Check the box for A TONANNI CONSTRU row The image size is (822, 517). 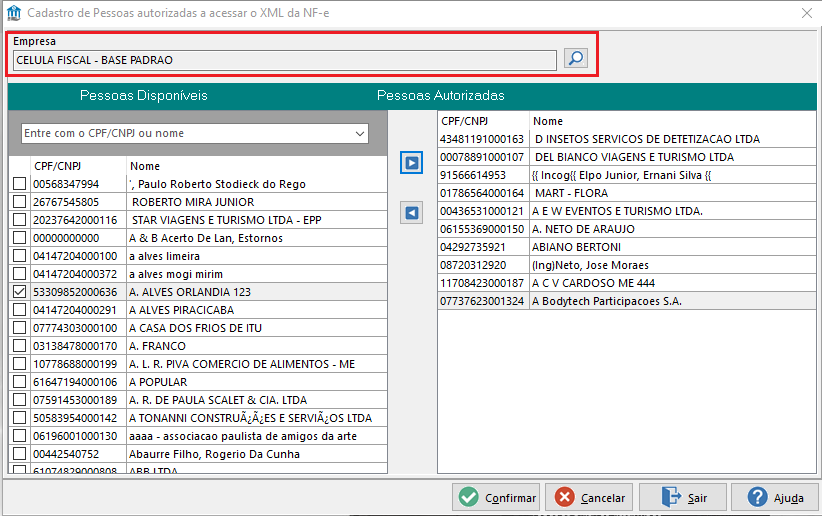pyautogui.click(x=19, y=418)
